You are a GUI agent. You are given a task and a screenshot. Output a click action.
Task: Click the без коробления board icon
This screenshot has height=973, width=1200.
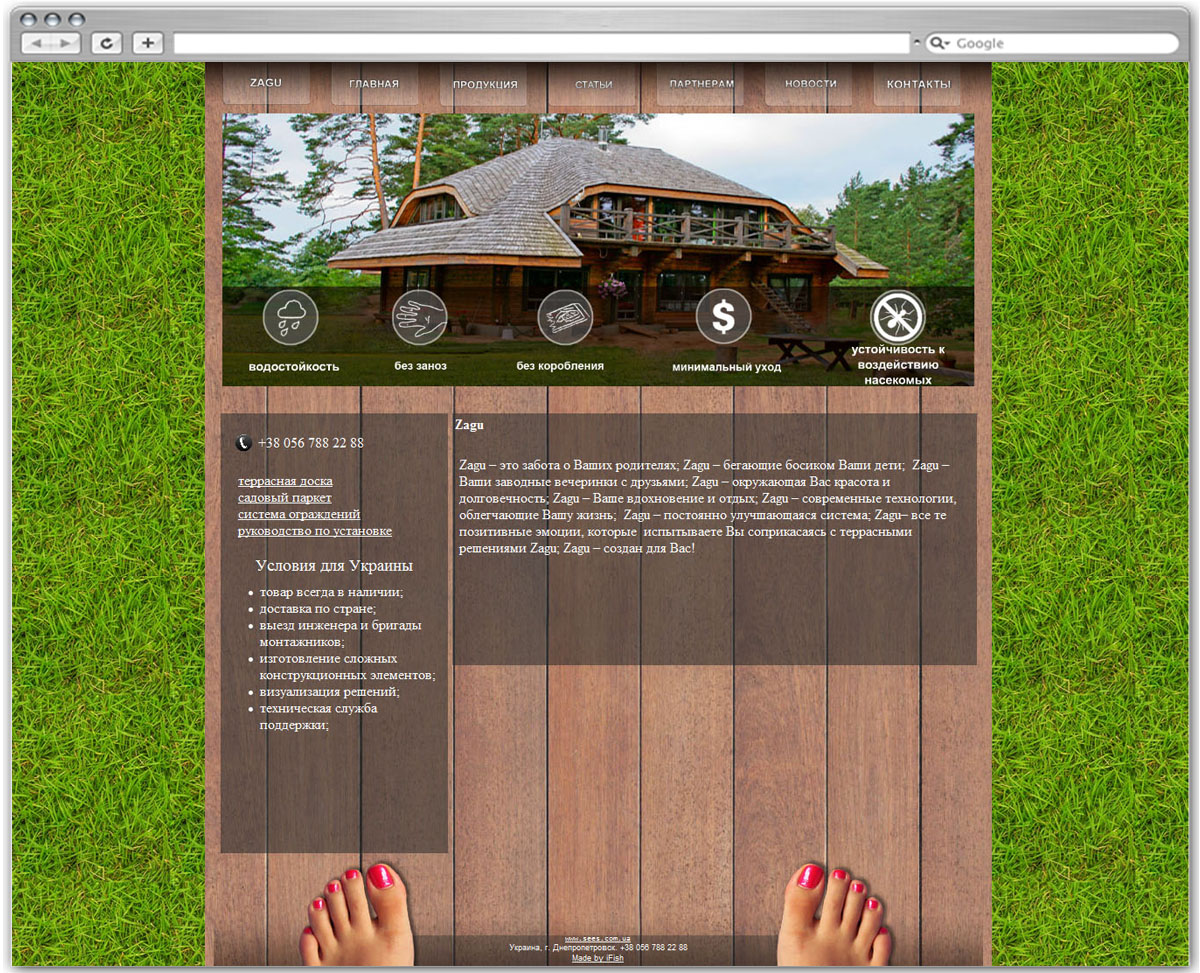(565, 317)
